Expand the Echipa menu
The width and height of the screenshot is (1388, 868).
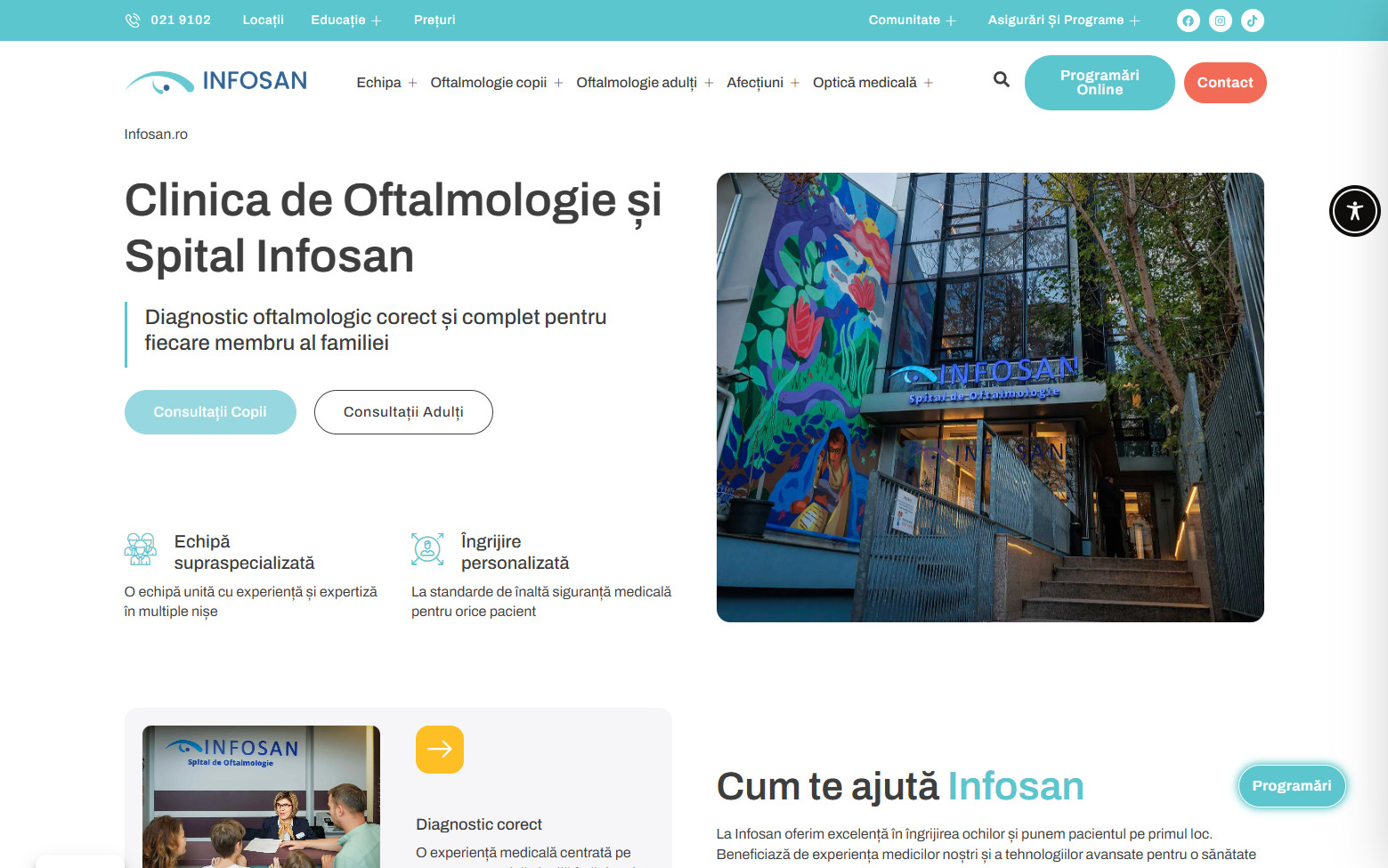(x=386, y=83)
